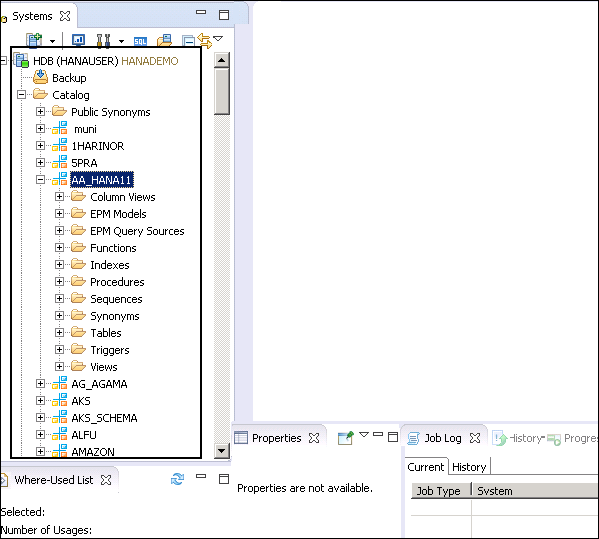Click the AKS_SCHEMA schema icon
The width and height of the screenshot is (599, 539).
pos(60,417)
